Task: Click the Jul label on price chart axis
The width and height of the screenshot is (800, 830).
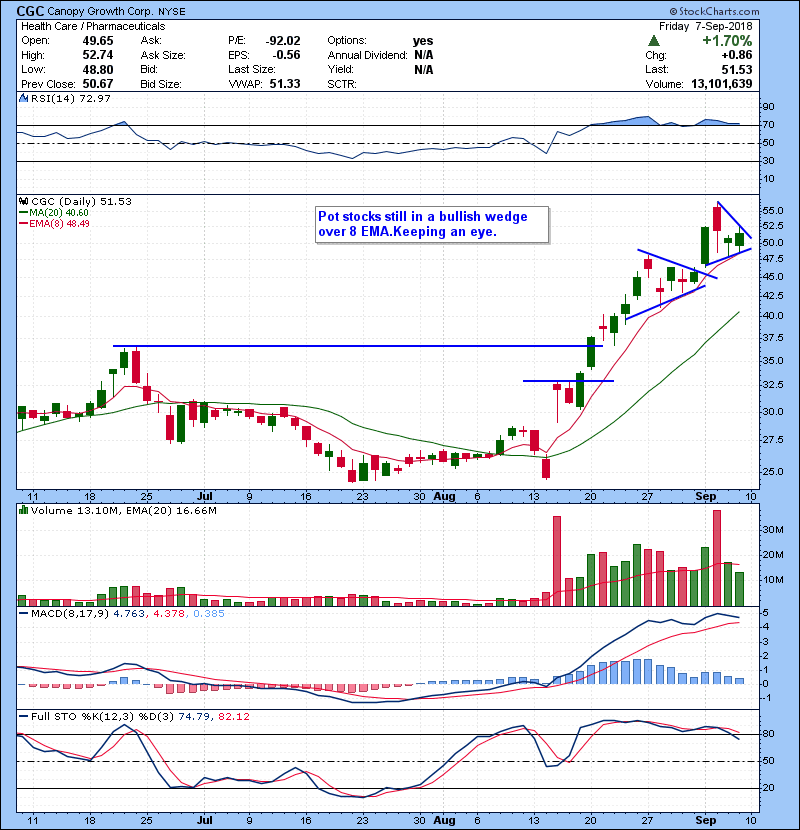Action: click(204, 497)
